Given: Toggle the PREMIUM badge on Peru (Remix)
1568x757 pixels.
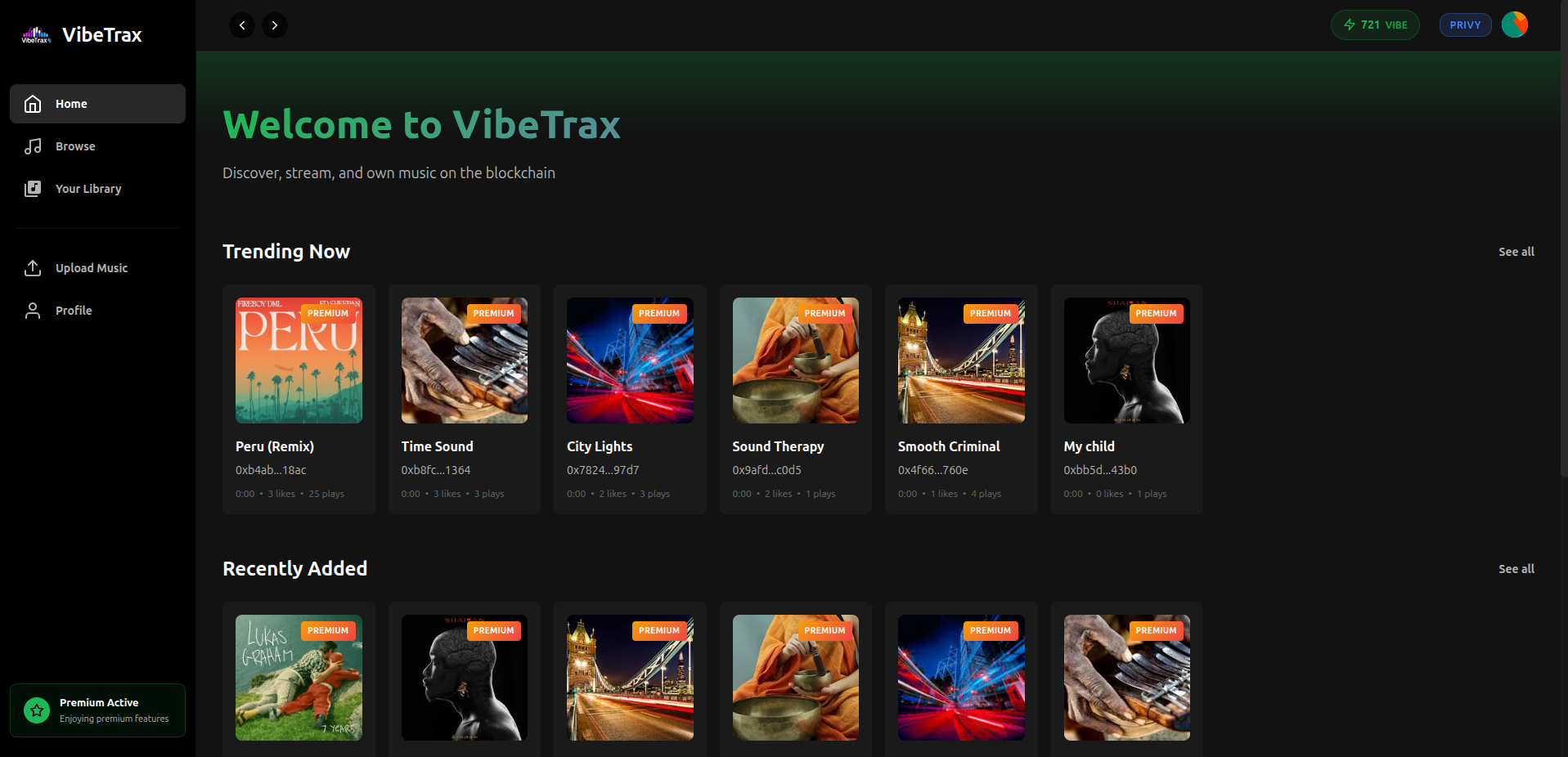Looking at the screenshot, I should coord(328,313).
